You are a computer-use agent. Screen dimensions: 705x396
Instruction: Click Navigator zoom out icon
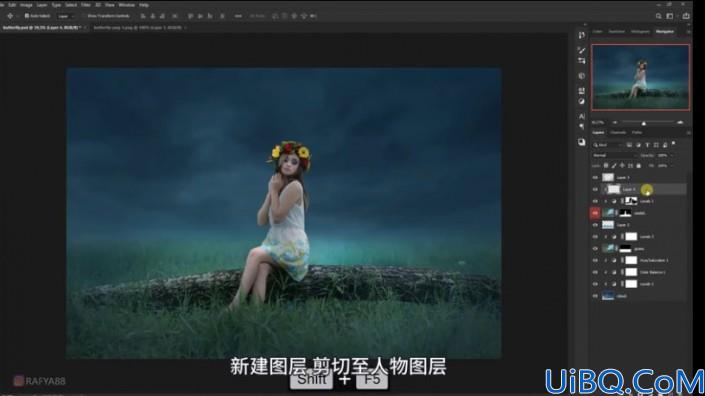(615, 122)
